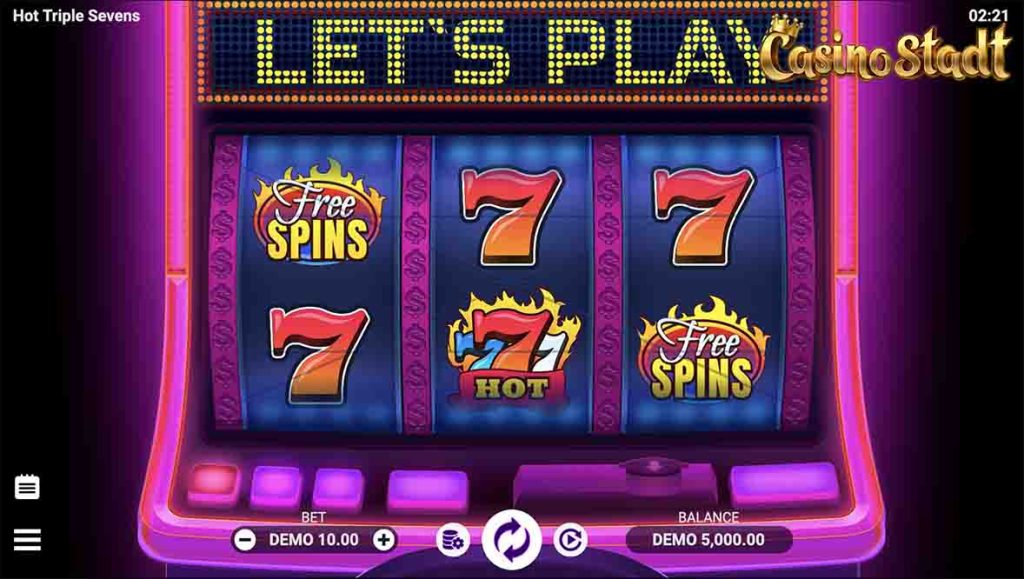This screenshot has width=1024, height=579.
Task: Click the red 7 atop the middle reel
Action: tap(511, 215)
